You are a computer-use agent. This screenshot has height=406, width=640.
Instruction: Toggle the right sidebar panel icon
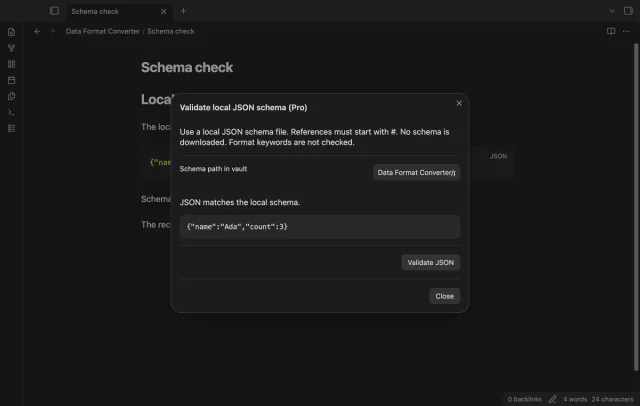coord(628,11)
